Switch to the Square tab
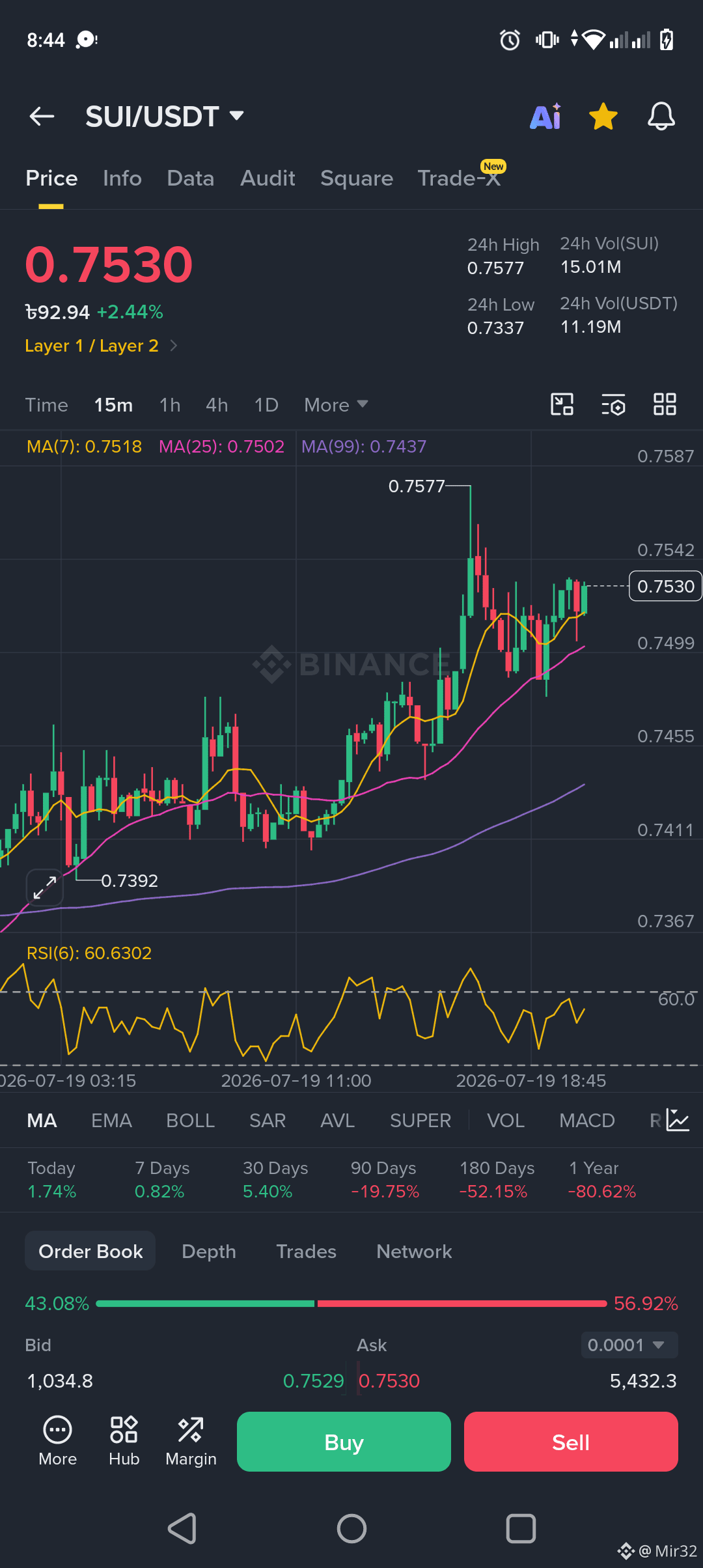 pyautogui.click(x=357, y=178)
